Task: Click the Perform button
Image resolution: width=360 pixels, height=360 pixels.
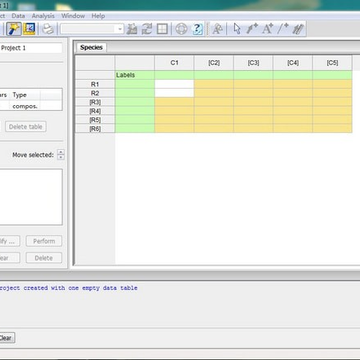Action: 44,241
